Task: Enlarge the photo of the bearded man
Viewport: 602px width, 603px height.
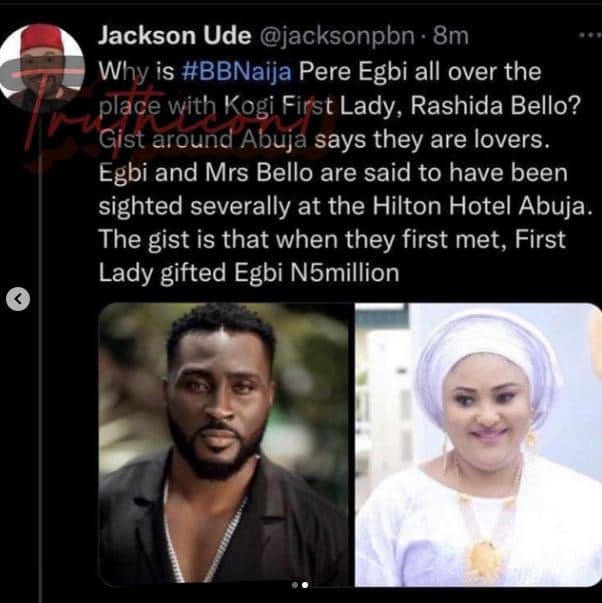Action: (226, 444)
